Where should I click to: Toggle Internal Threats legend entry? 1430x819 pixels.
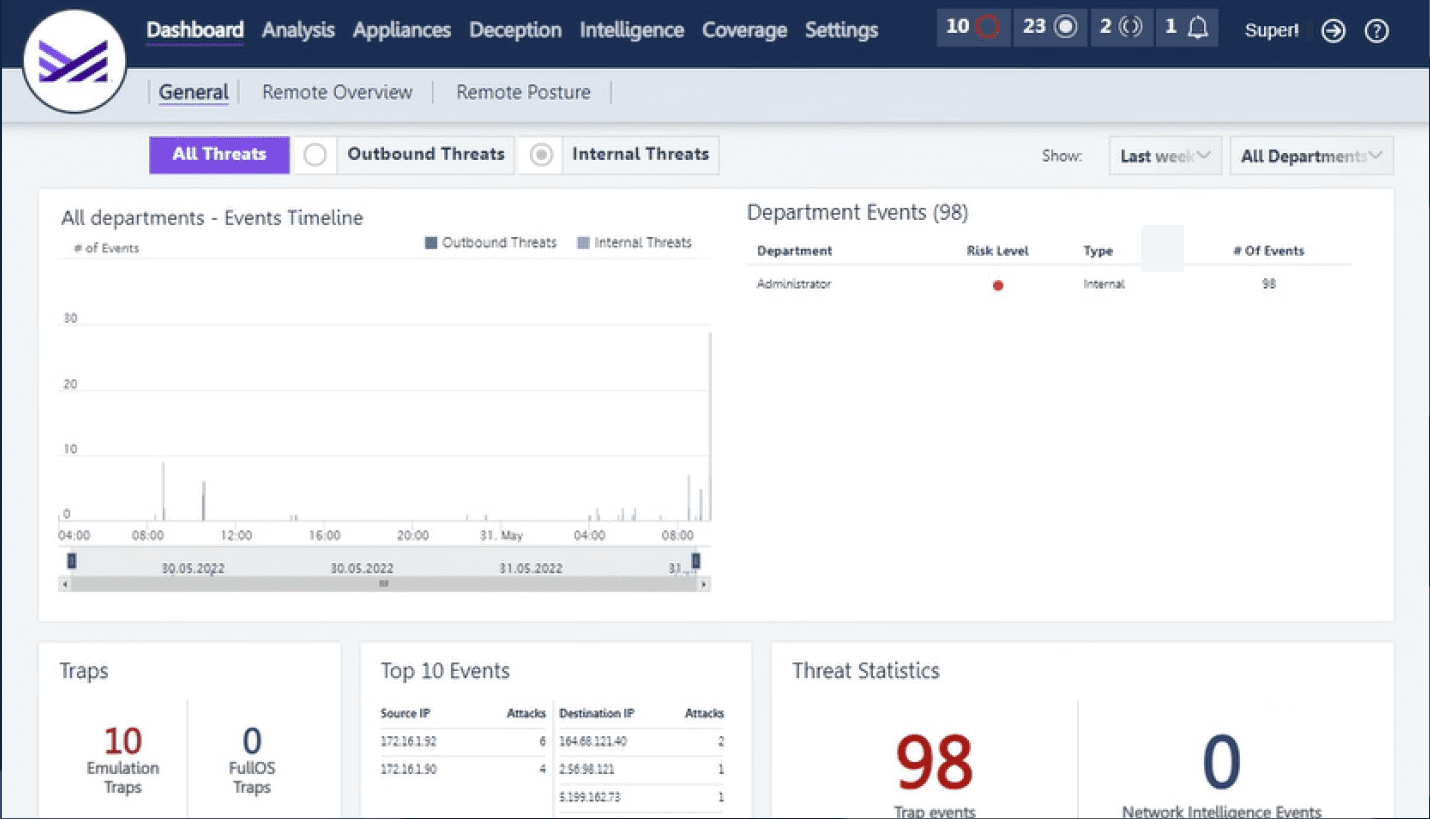click(634, 242)
